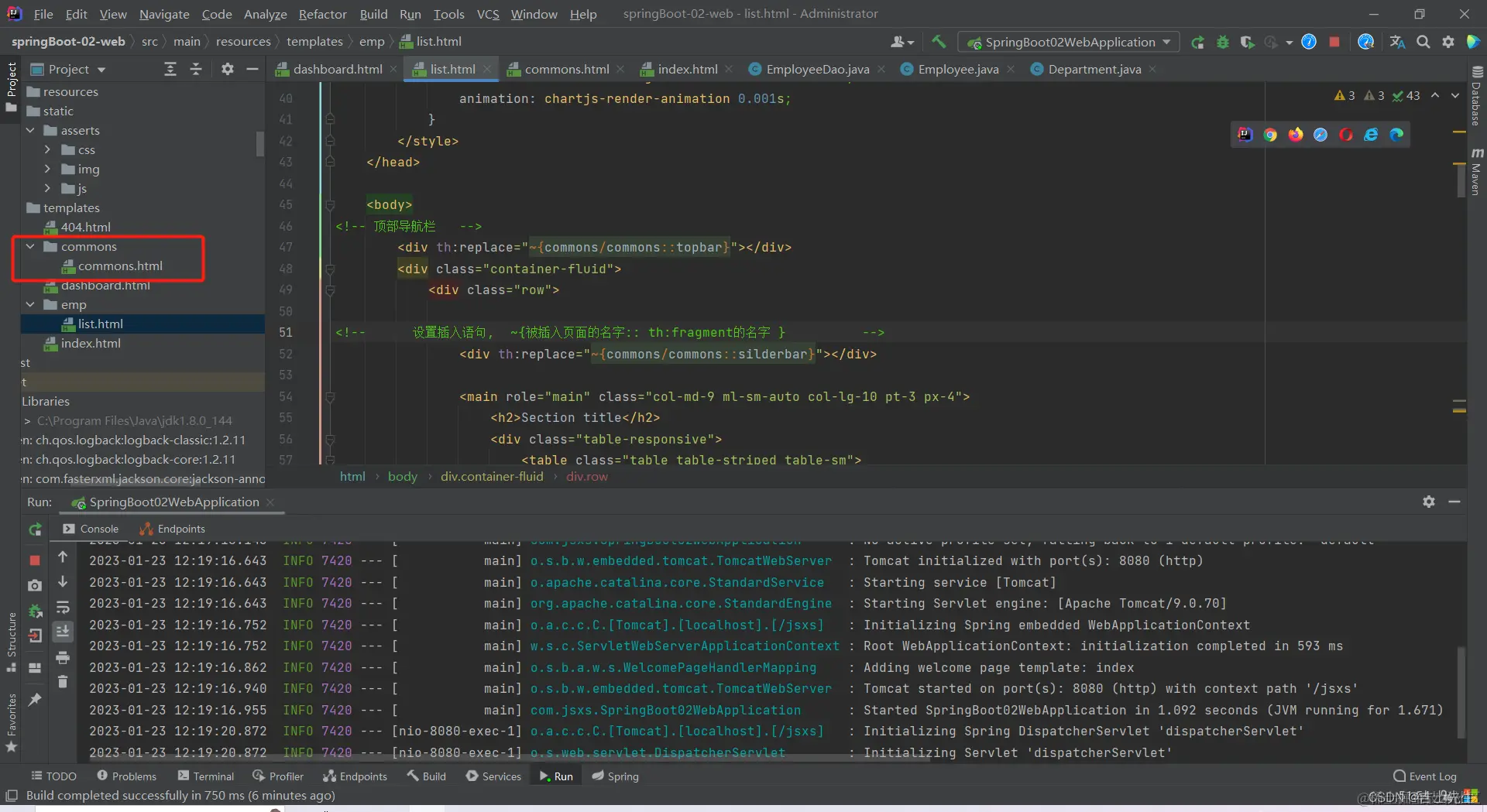The width and height of the screenshot is (1487, 812).
Task: Open IDE settings gear in top toolbar
Action: (x=1448, y=42)
